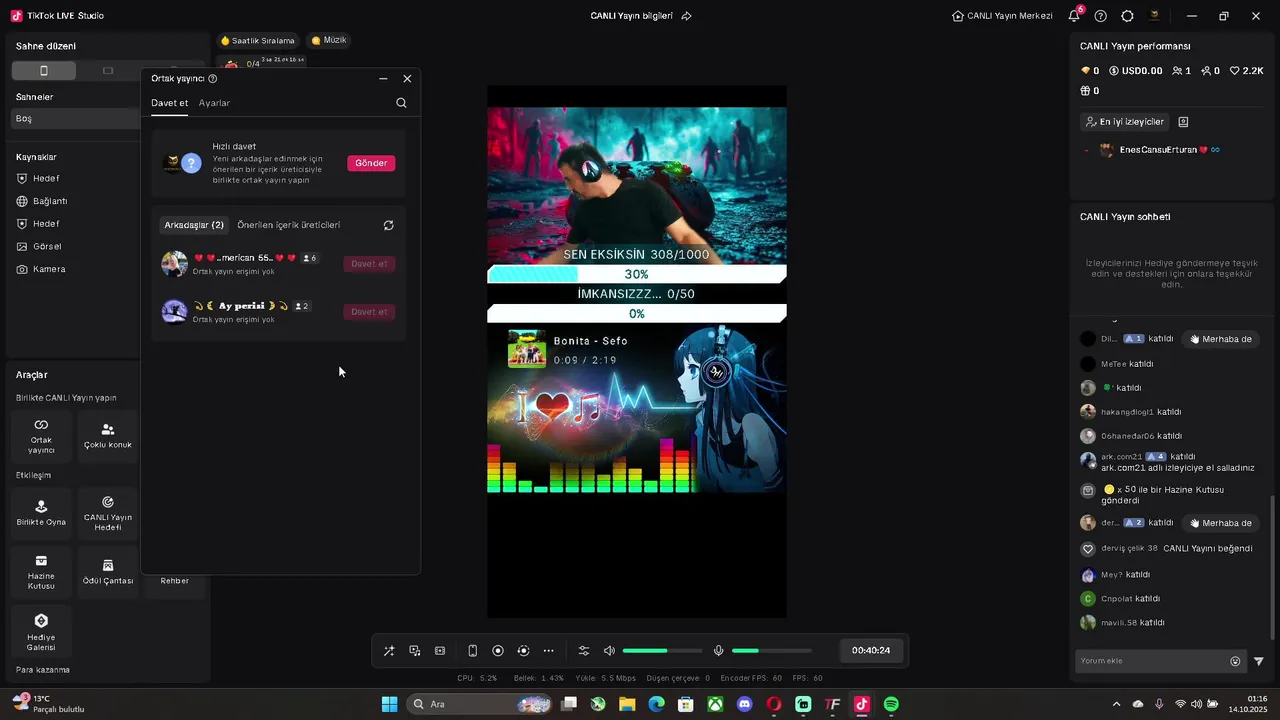1280x720 pixels.
Task: Click Davet et for merican 55 friend
Action: coord(369,264)
